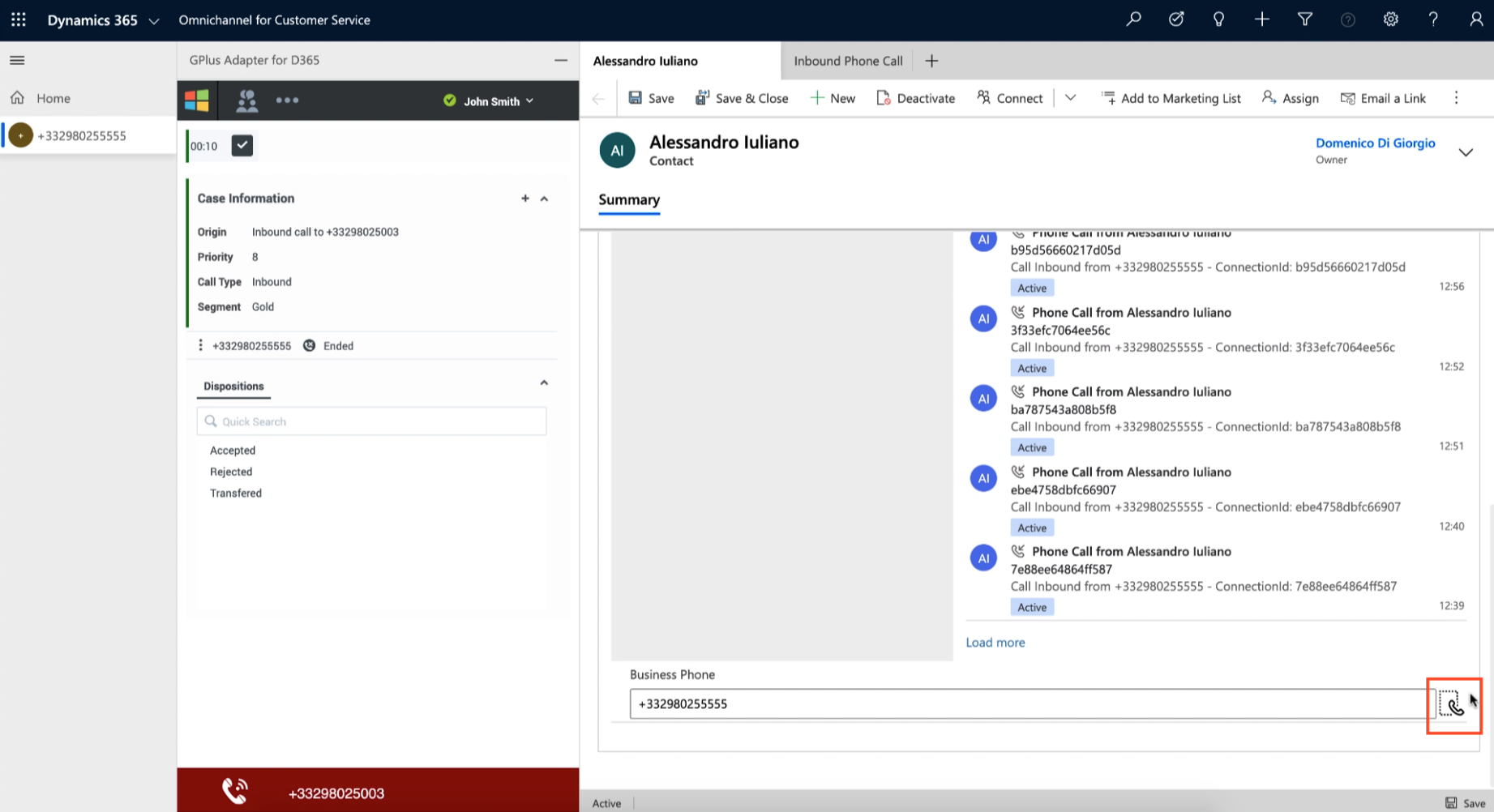This screenshot has width=1494, height=812.
Task: Expand the header owner details chevron
Action: [1466, 152]
